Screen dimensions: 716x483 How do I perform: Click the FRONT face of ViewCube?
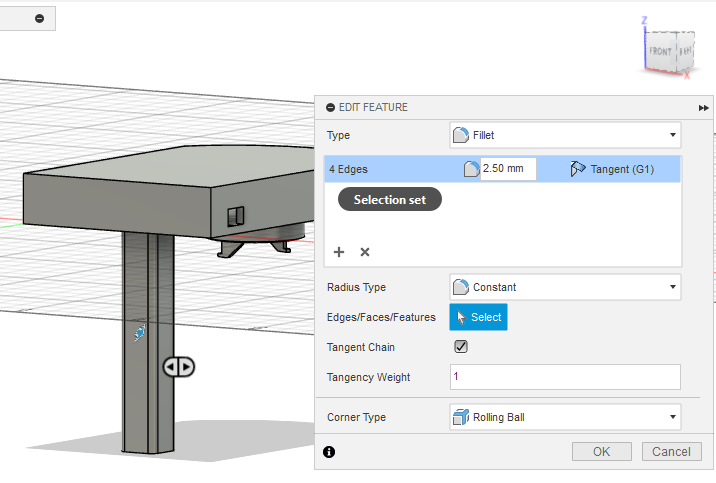click(x=660, y=52)
